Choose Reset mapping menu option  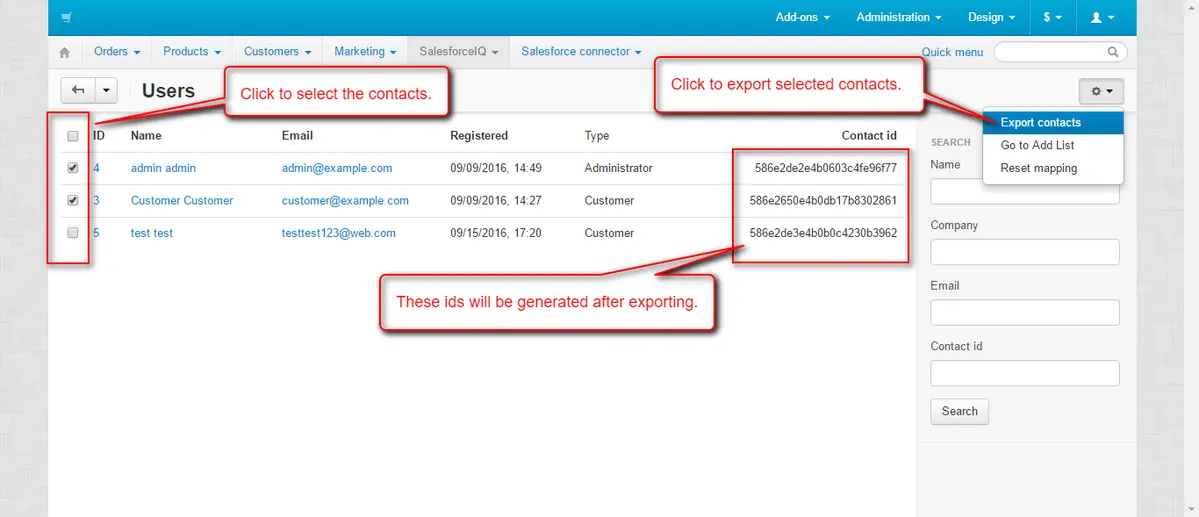tap(1038, 168)
